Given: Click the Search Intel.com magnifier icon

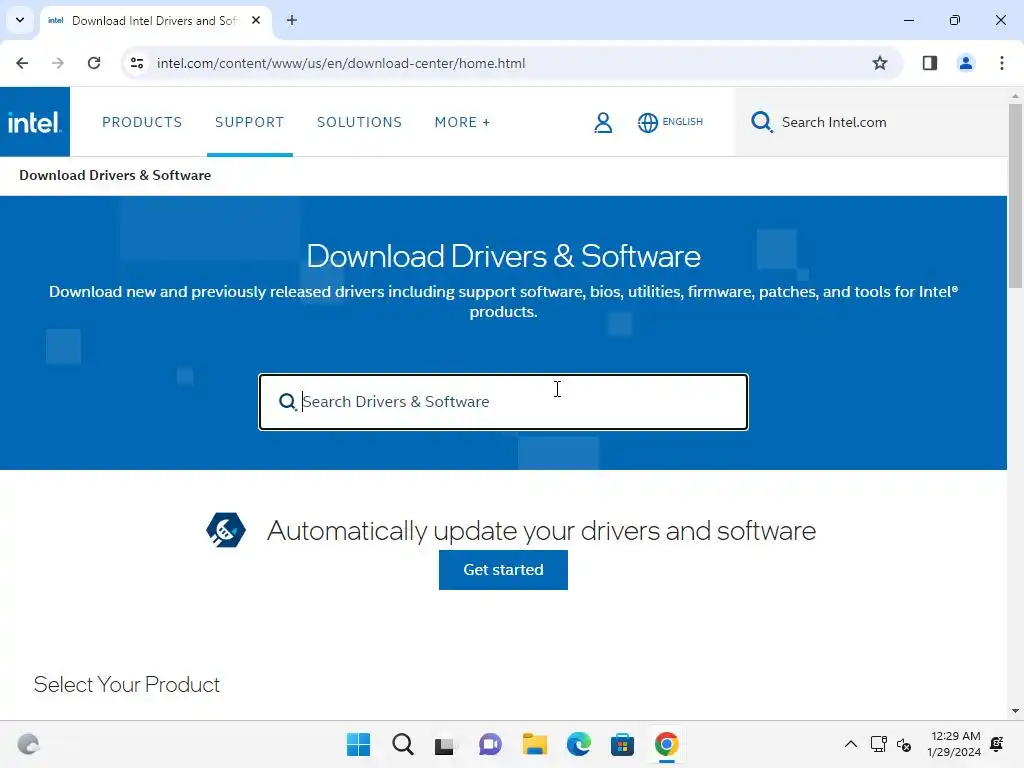Looking at the screenshot, I should 761,122.
